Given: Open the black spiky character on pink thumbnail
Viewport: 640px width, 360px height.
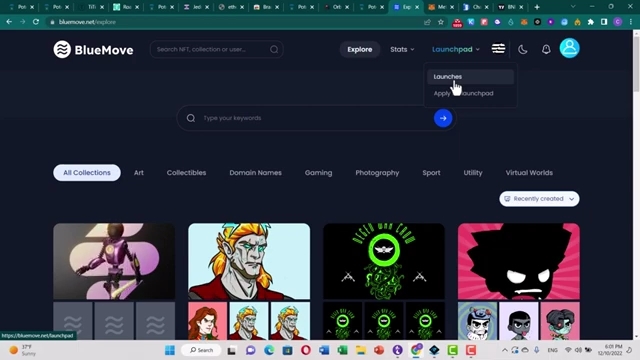Looking at the screenshot, I should click(x=519, y=261).
